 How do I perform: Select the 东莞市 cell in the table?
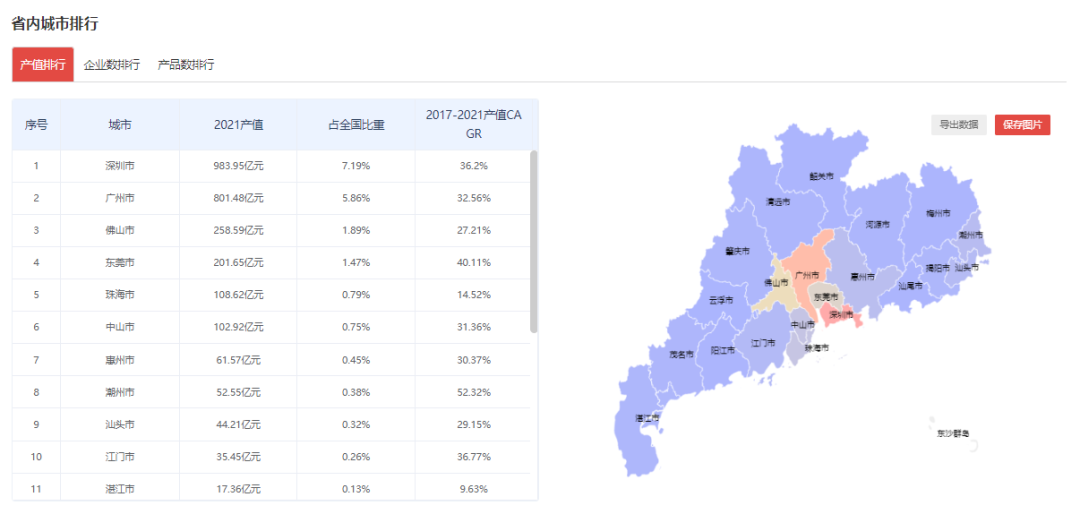click(x=120, y=262)
